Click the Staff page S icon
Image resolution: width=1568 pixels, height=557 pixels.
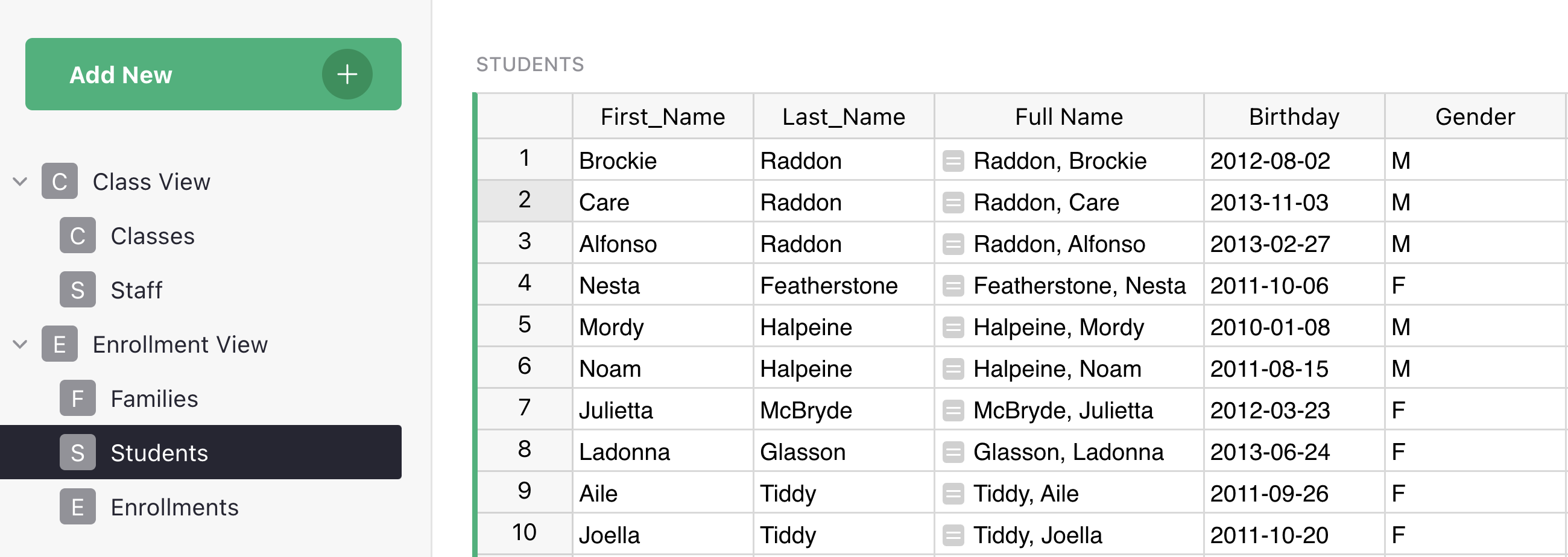coord(77,290)
